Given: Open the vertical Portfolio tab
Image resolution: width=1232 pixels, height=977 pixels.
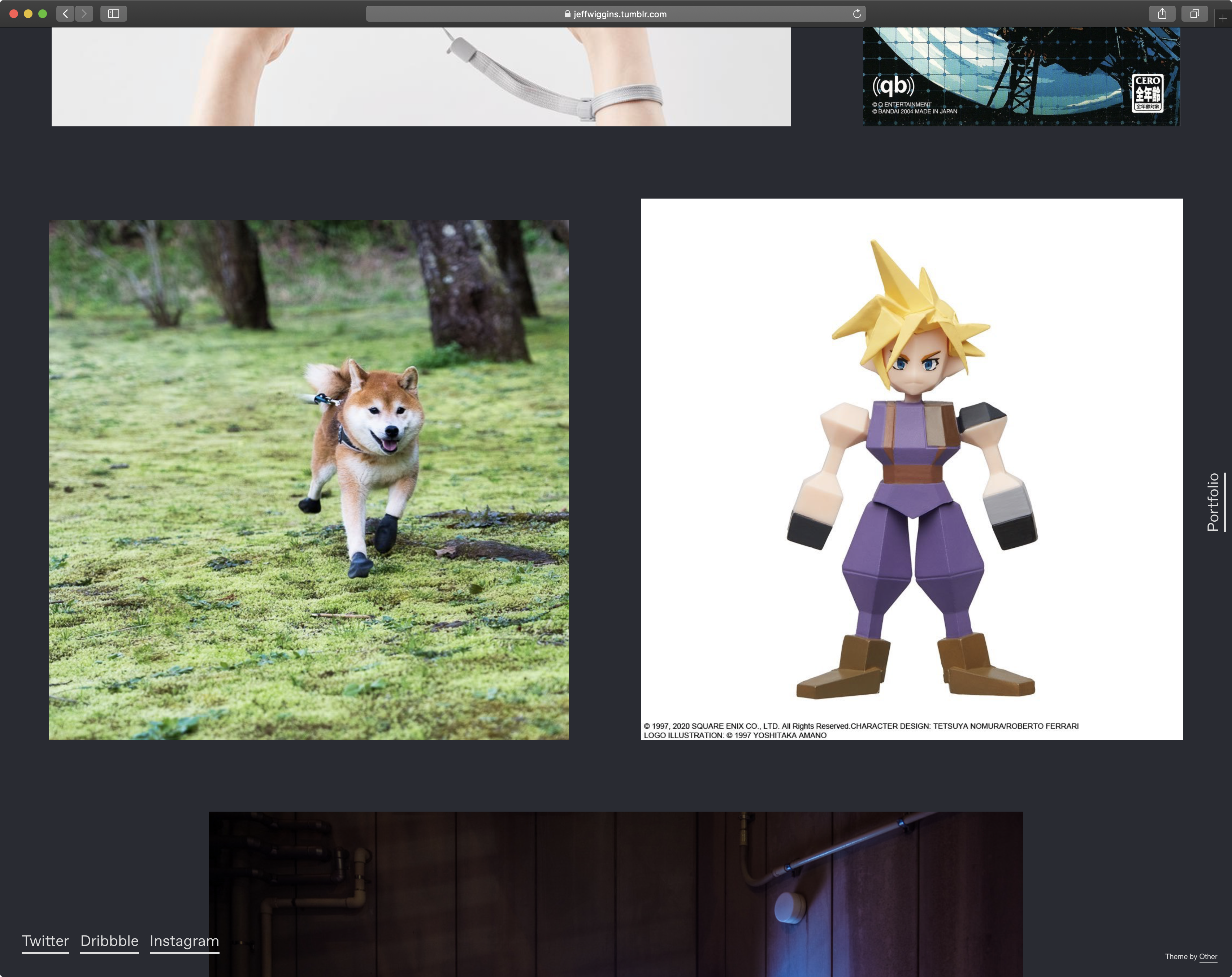Looking at the screenshot, I should point(1213,501).
